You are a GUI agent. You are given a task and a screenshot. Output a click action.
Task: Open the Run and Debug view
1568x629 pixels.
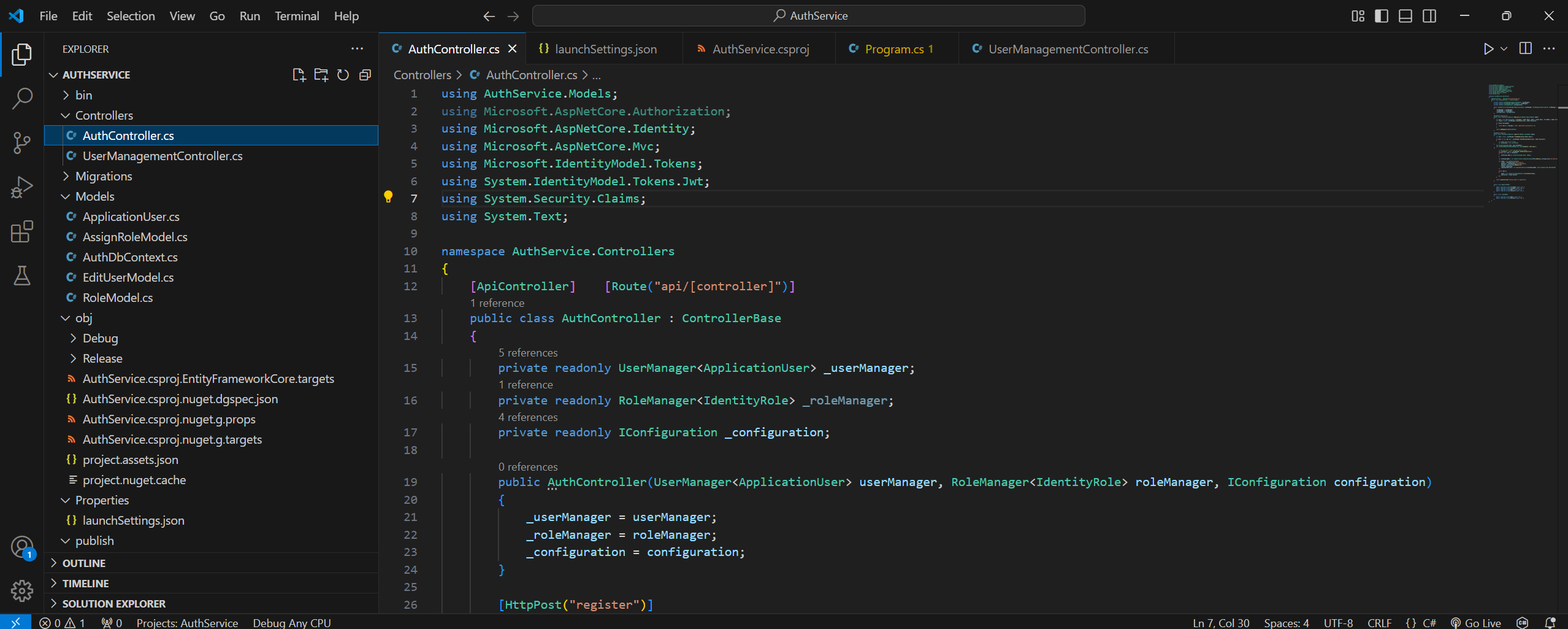(21, 187)
